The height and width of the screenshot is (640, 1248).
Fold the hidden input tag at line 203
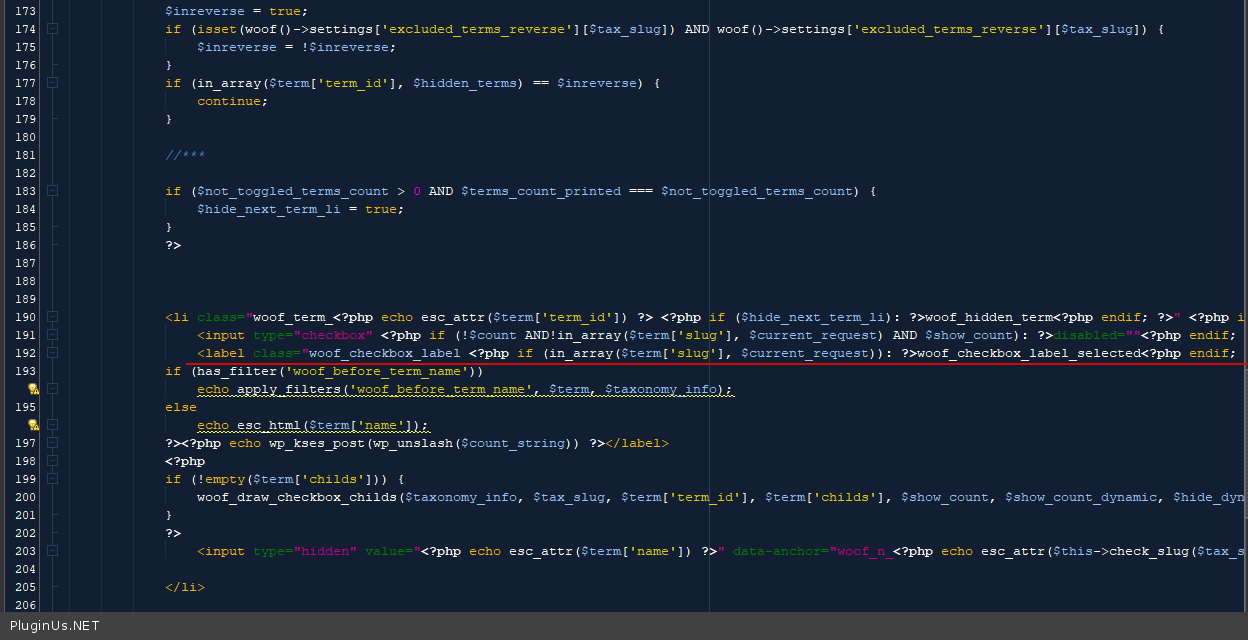[x=52, y=551]
